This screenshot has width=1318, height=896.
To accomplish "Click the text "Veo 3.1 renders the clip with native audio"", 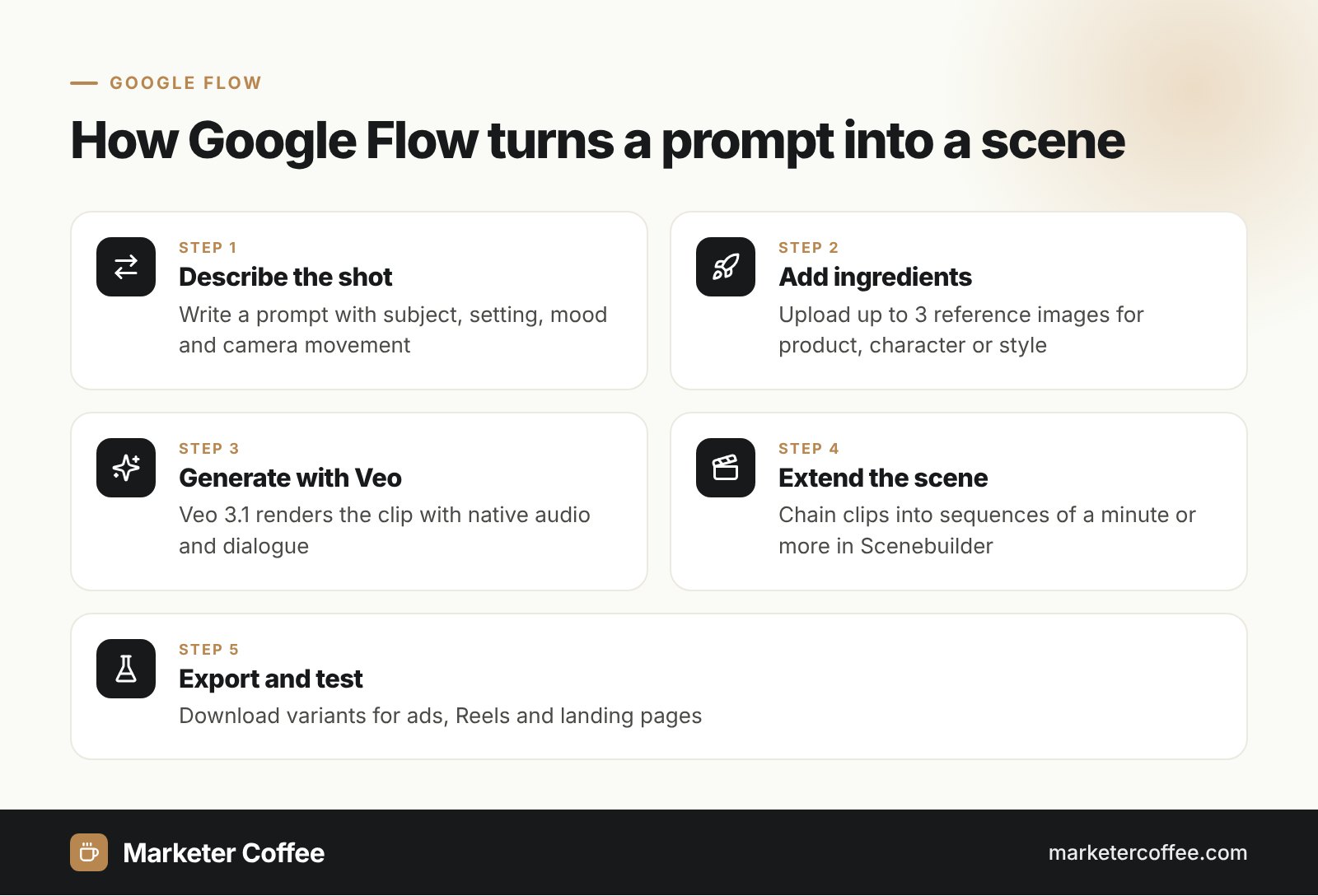I will tap(385, 515).
